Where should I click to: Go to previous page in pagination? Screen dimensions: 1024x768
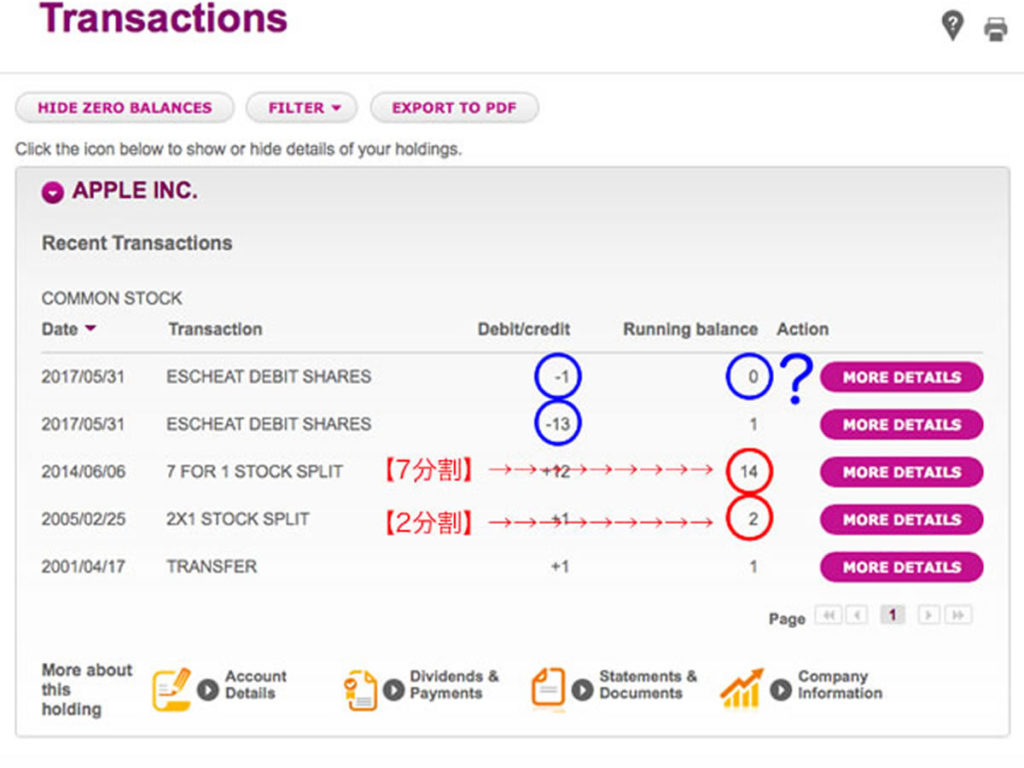[x=857, y=615]
